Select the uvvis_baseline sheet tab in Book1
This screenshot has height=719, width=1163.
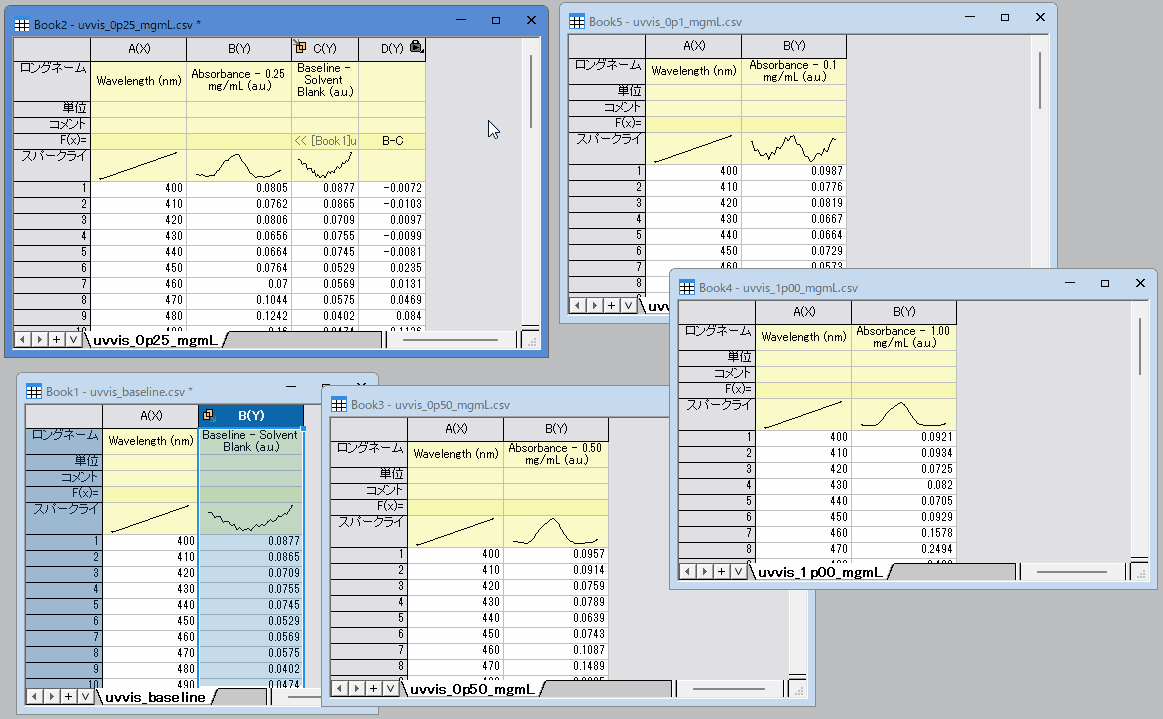coord(155,697)
